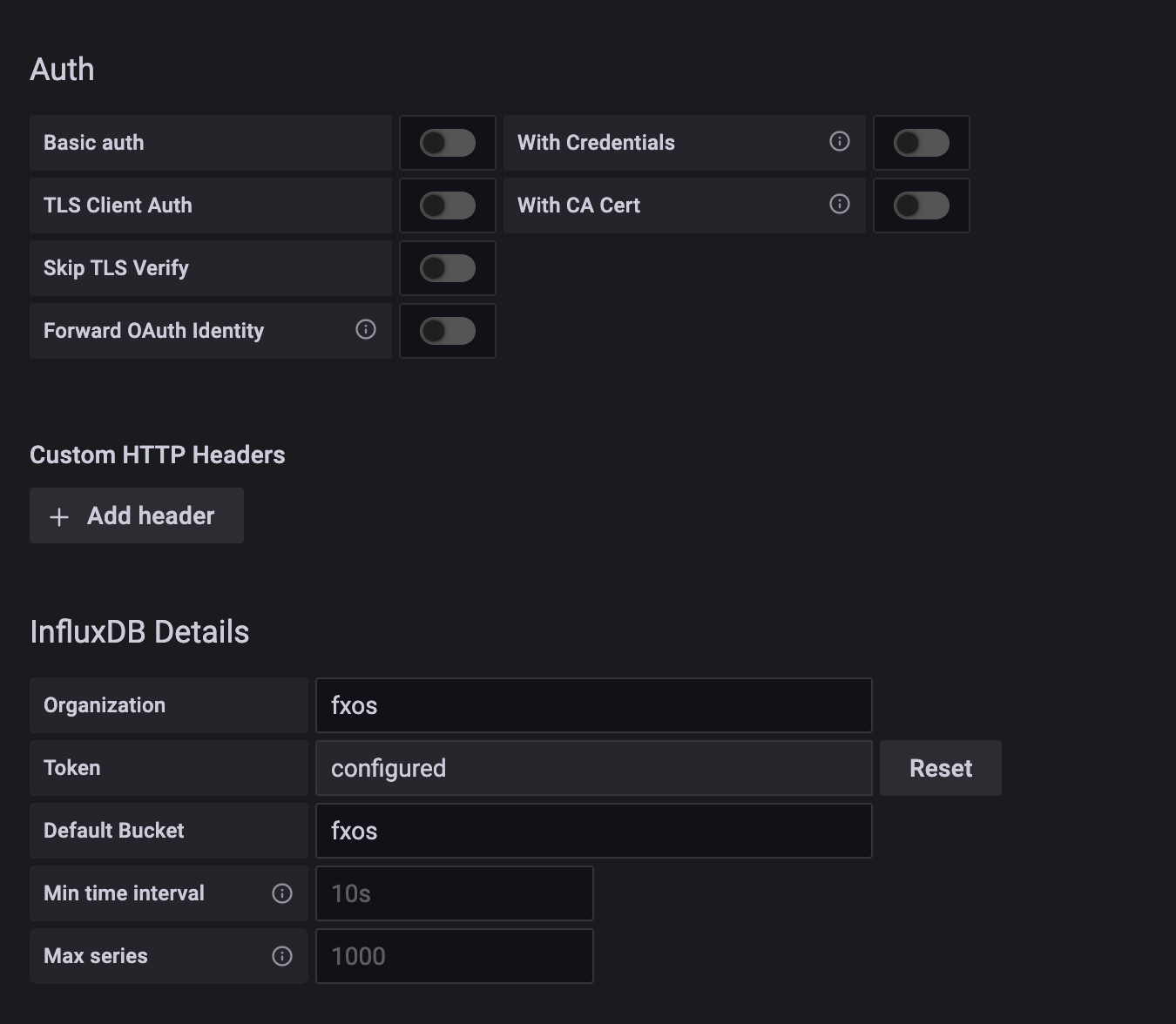Toggle TLS Client Auth on
Image resolution: width=1176 pixels, height=1024 pixels.
(x=447, y=205)
